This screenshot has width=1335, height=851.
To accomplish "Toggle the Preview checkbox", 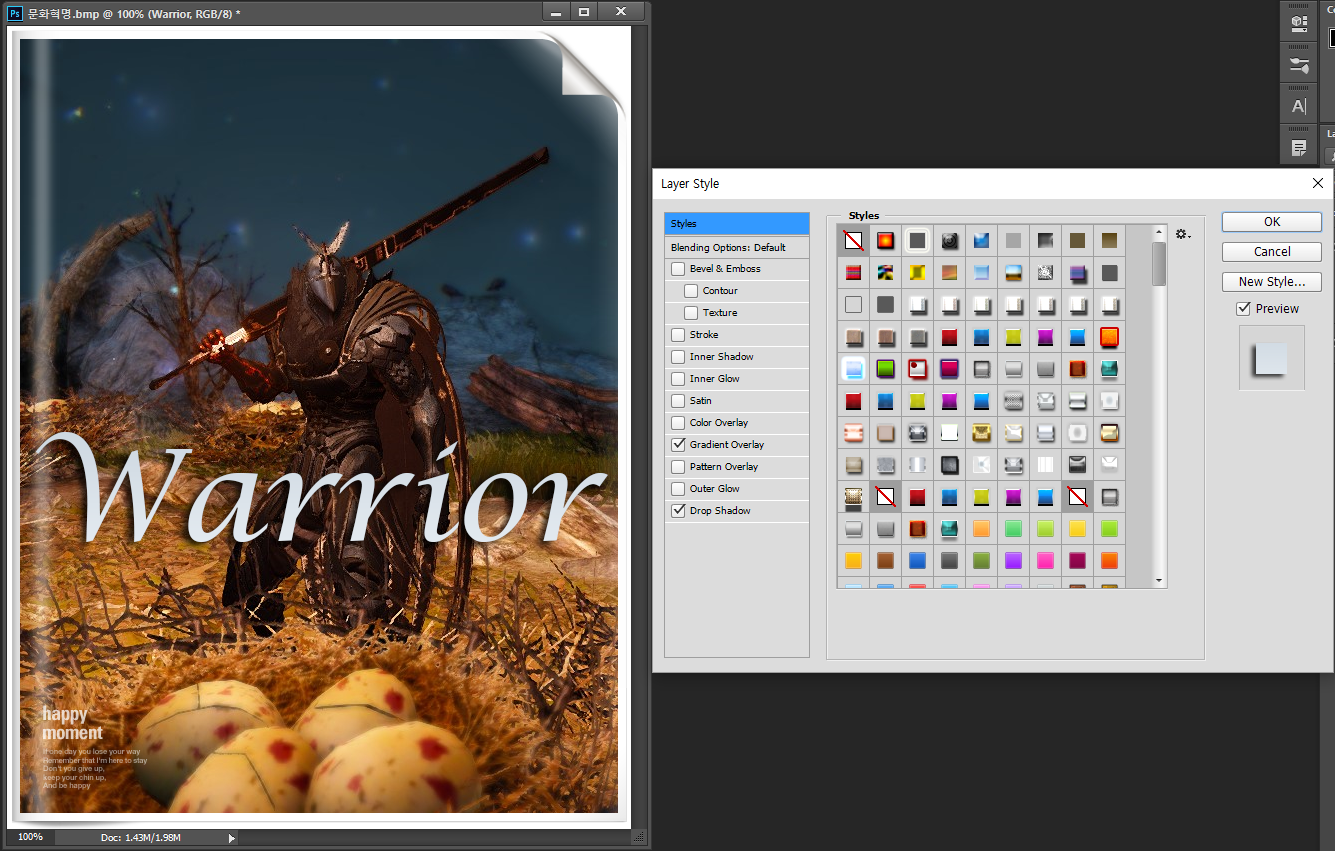I will [1244, 309].
